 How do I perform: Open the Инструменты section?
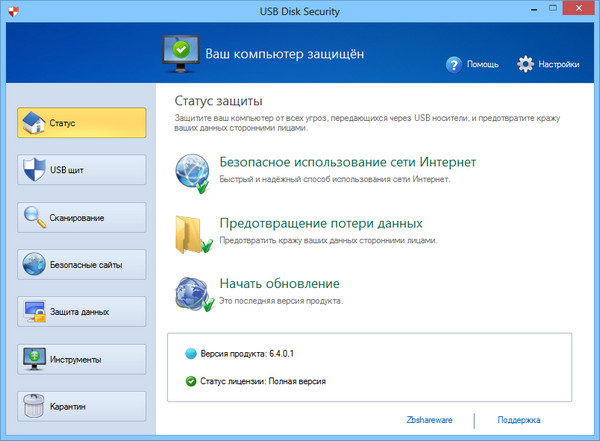pos(78,358)
